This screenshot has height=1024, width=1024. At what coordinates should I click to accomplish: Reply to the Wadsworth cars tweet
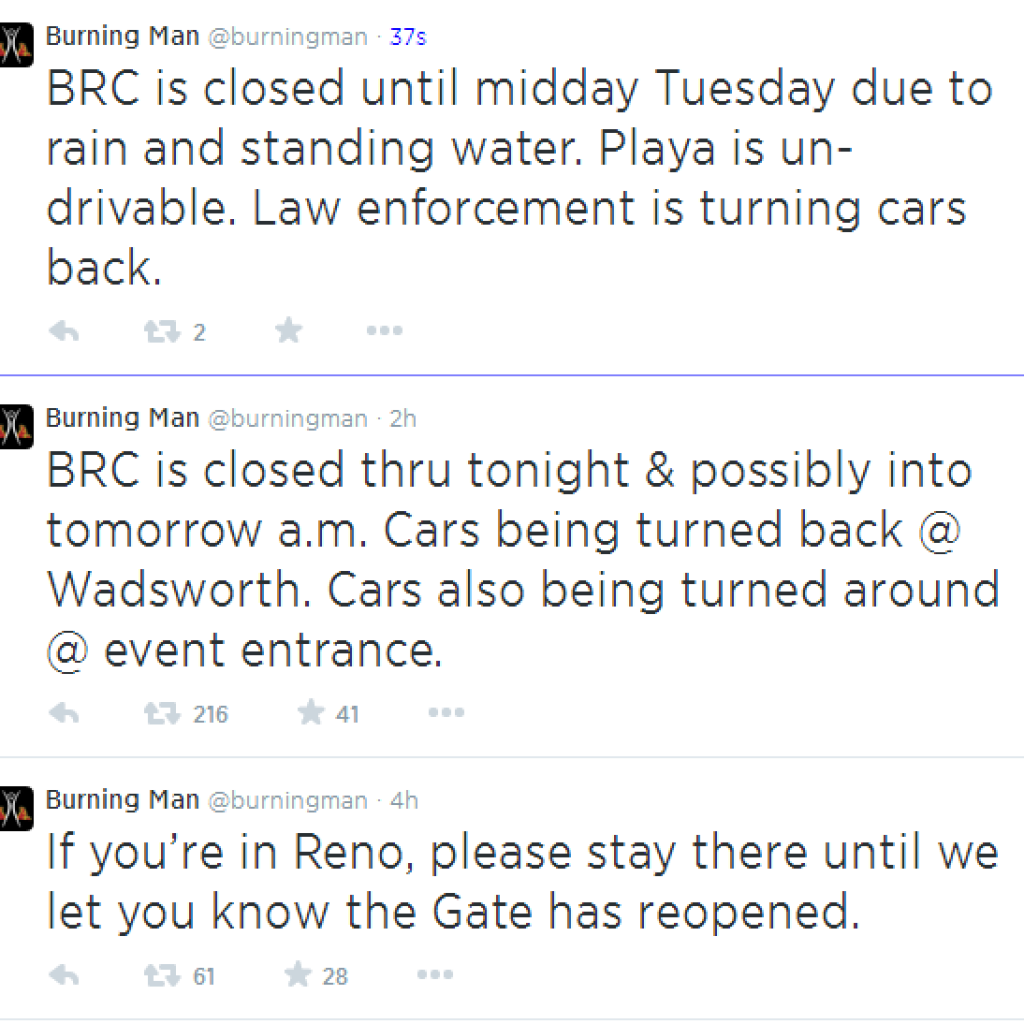point(64,714)
